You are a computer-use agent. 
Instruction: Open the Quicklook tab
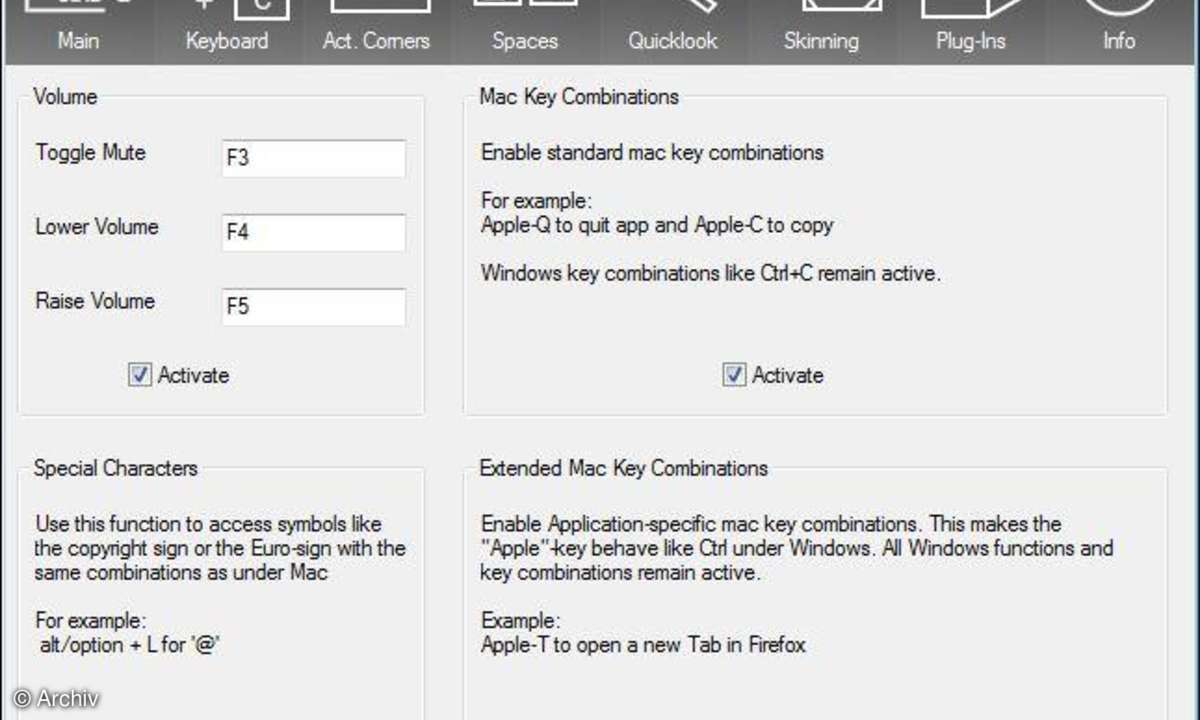(673, 32)
